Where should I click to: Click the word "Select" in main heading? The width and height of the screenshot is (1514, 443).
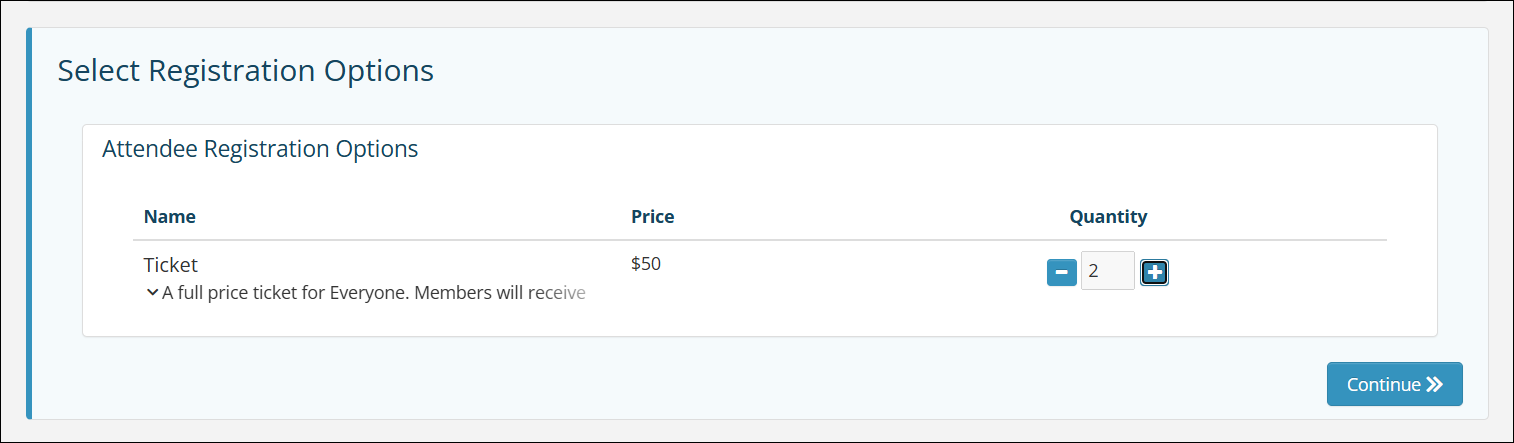[99, 71]
